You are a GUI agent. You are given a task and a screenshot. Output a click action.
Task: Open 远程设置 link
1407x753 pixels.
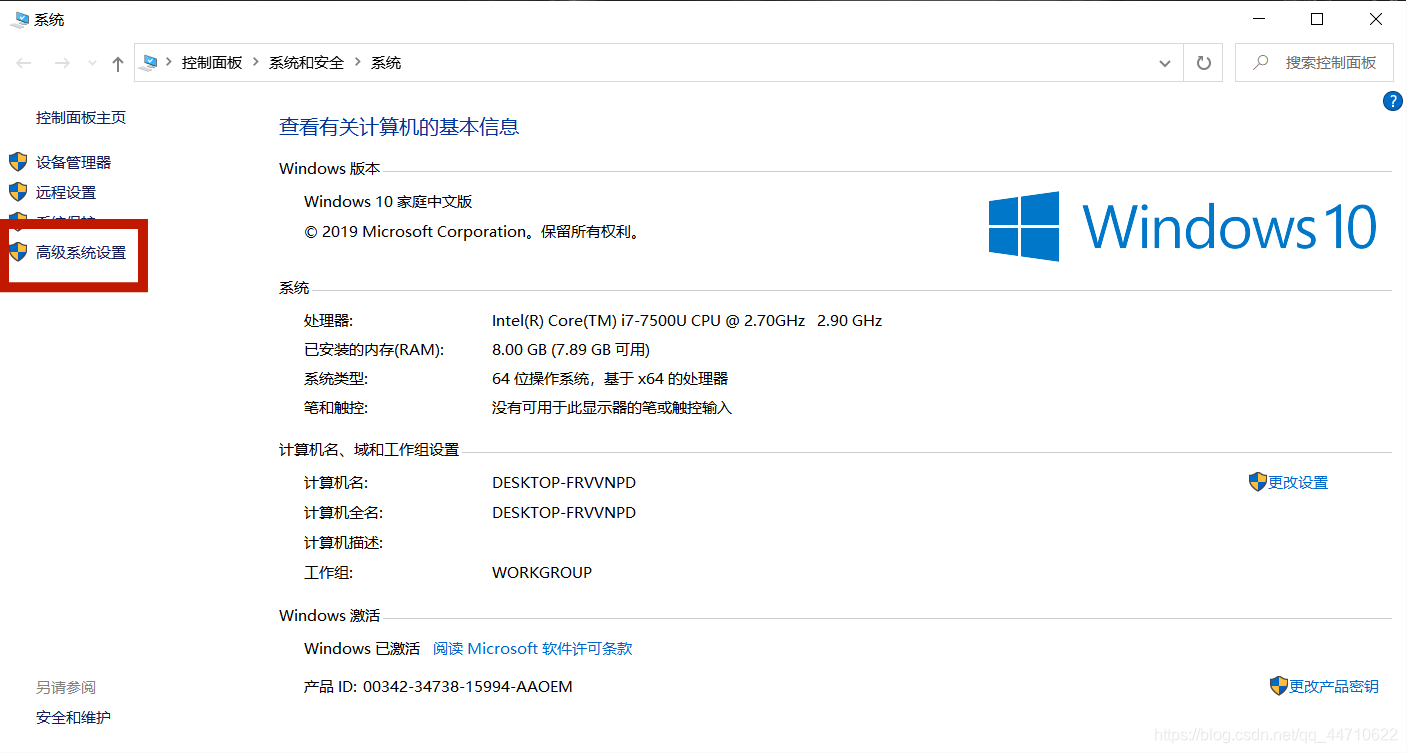tap(66, 192)
